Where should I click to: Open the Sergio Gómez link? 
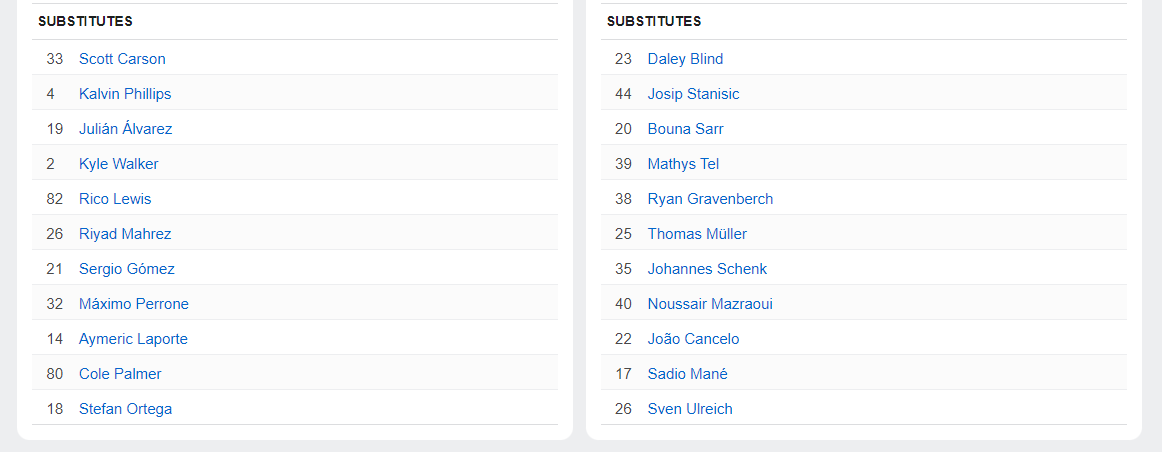[x=126, y=269]
